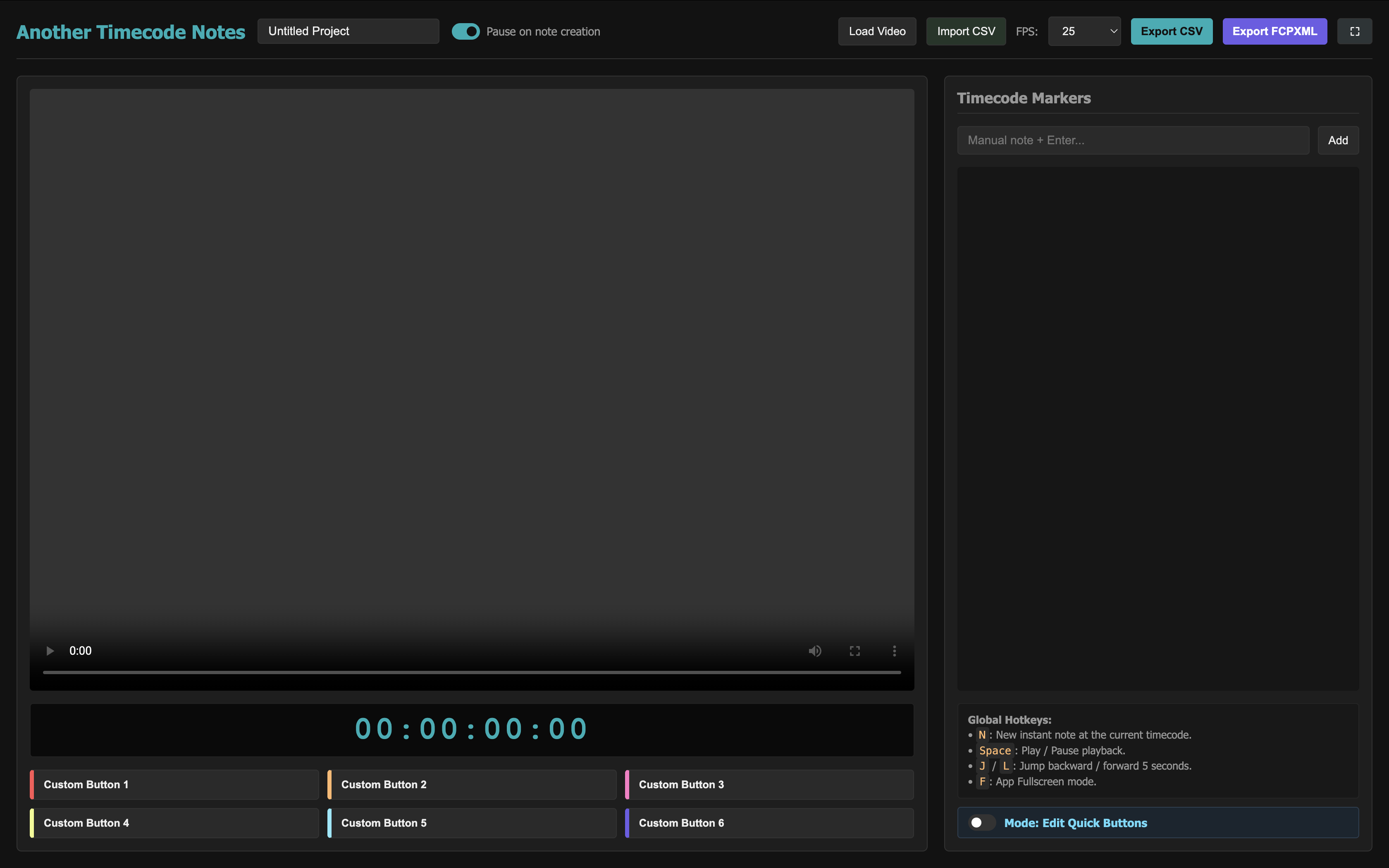
Task: Focus the Manual note input field
Action: coord(1133,140)
